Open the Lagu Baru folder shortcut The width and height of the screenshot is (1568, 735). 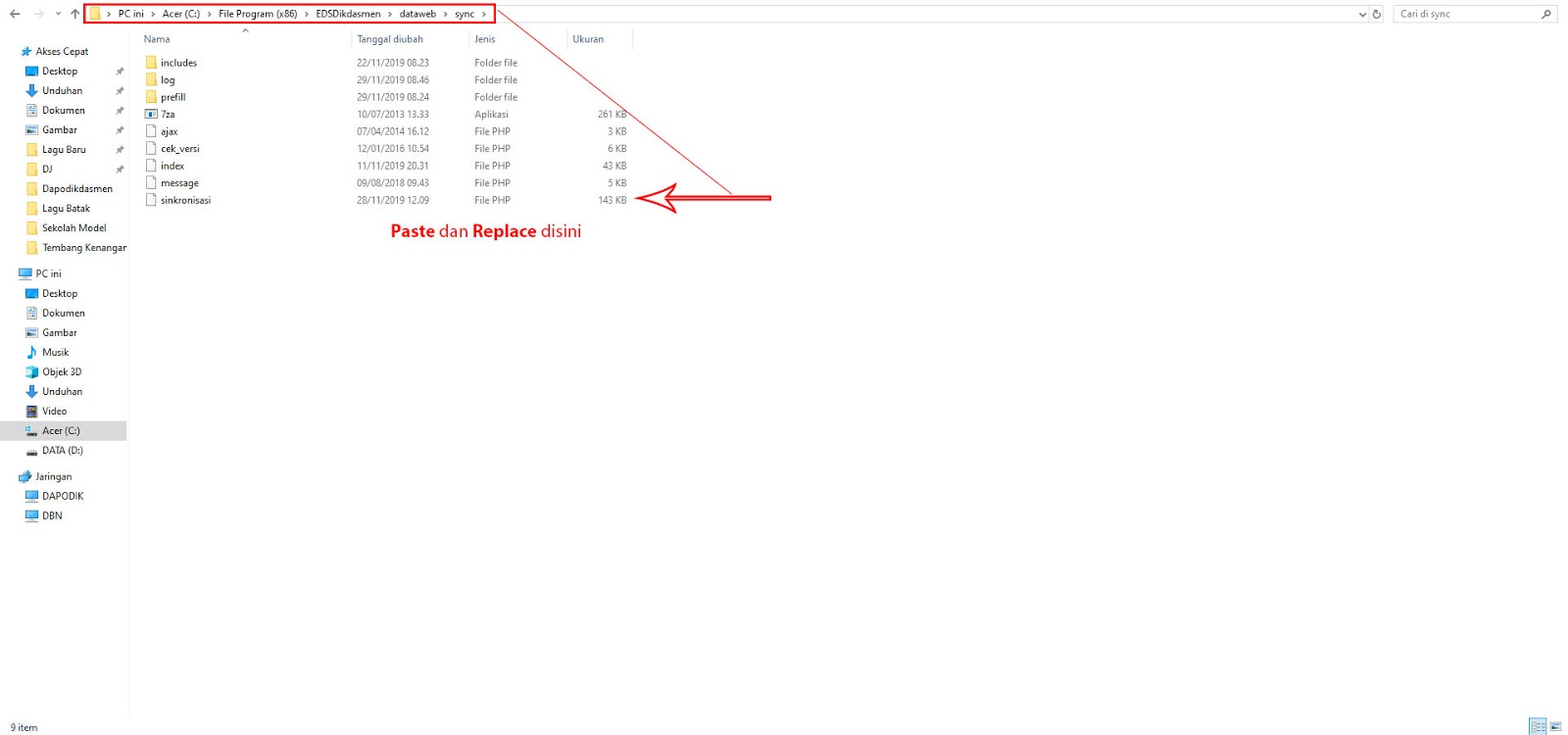point(64,149)
